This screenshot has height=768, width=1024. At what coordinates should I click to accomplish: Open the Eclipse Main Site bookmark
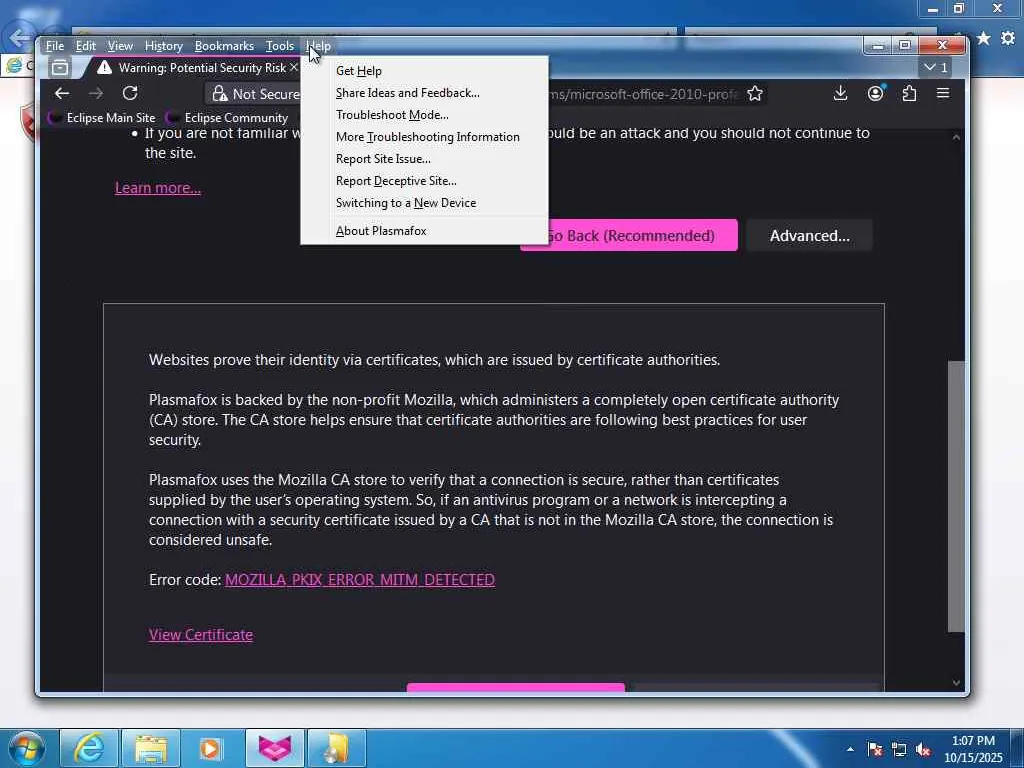tap(103, 118)
